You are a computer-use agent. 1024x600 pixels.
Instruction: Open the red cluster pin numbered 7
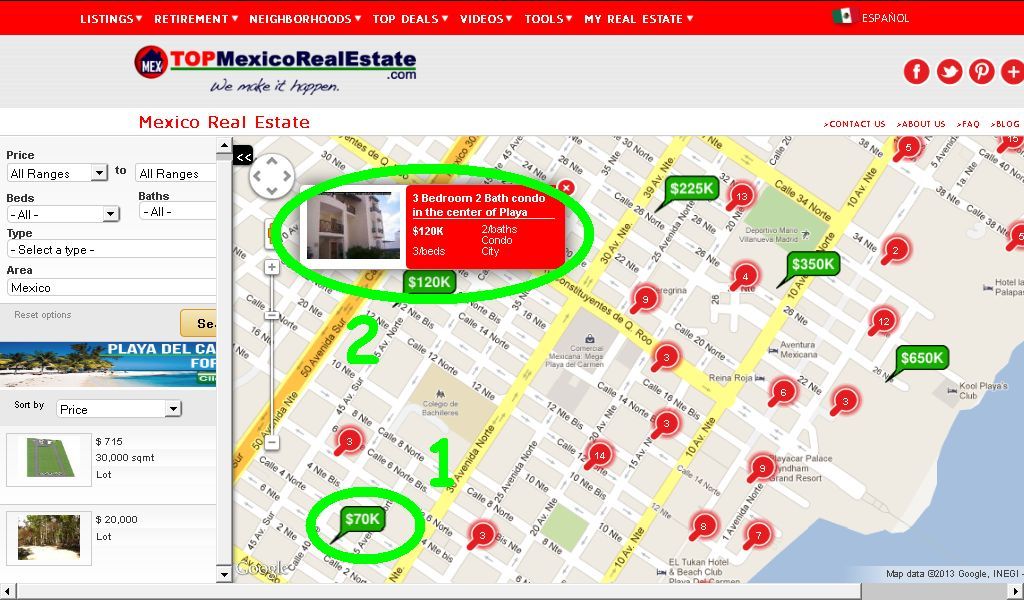758,535
